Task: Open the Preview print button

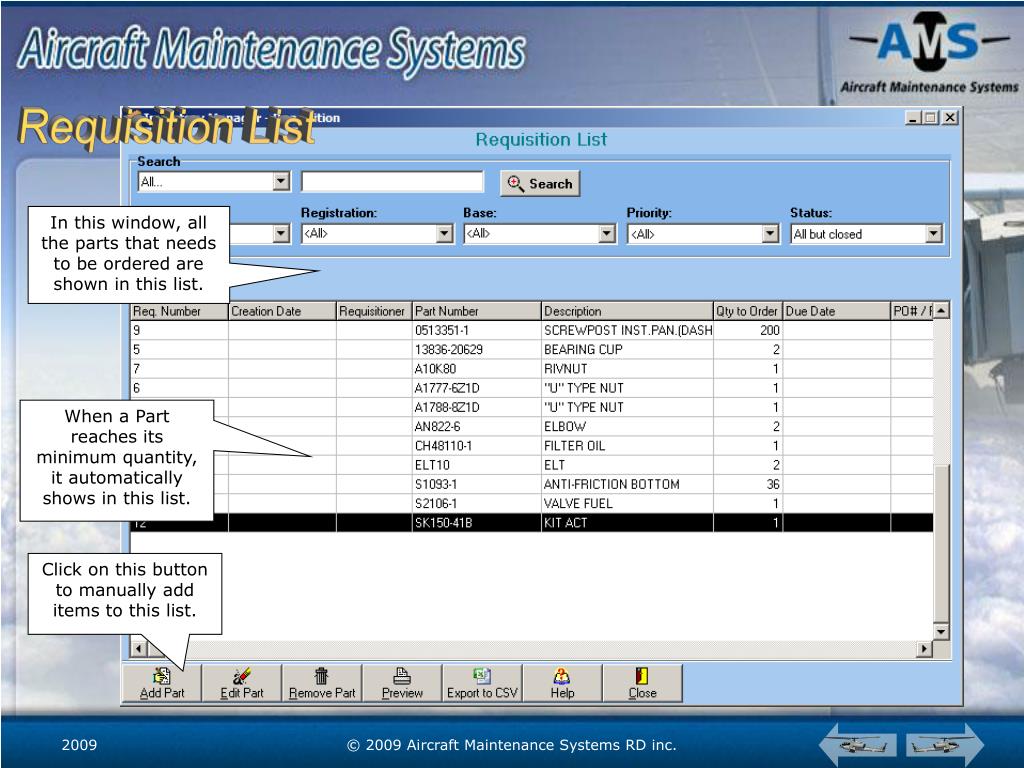Action: tap(402, 683)
